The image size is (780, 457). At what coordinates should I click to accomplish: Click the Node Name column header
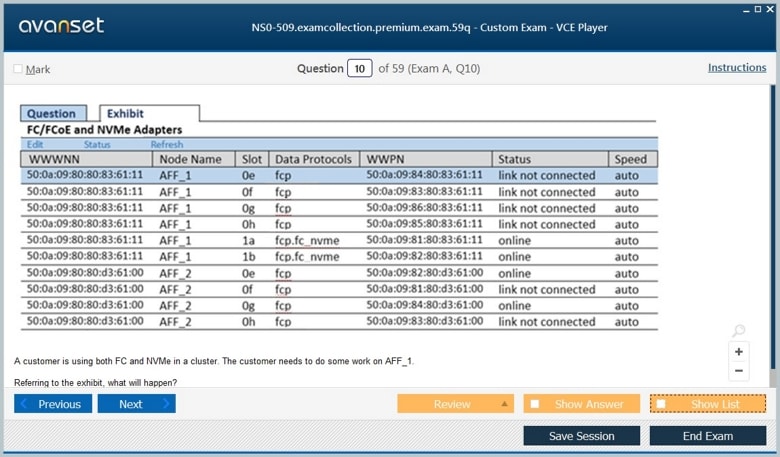[x=194, y=159]
